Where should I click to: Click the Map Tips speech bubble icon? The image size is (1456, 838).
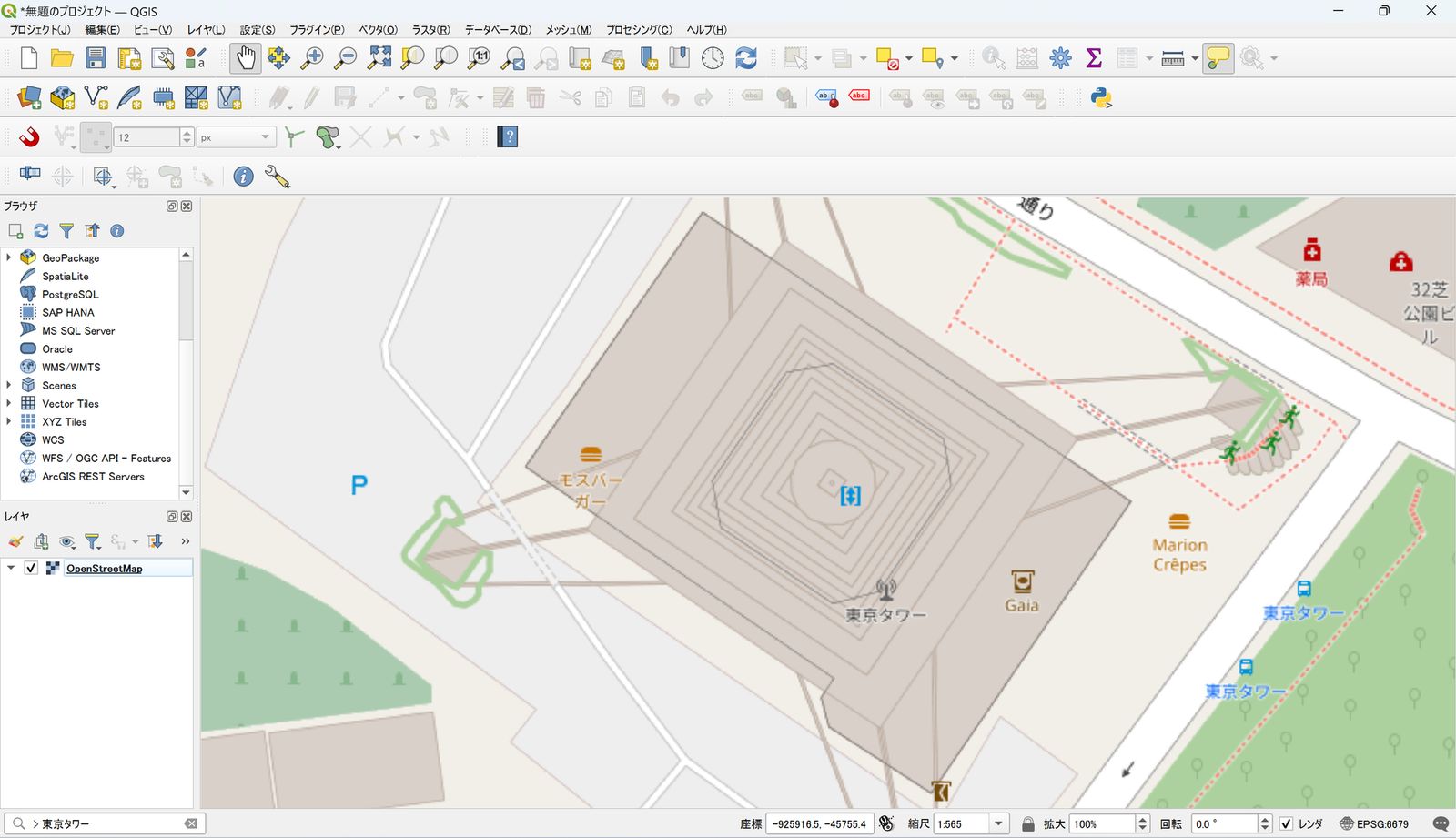1218,58
